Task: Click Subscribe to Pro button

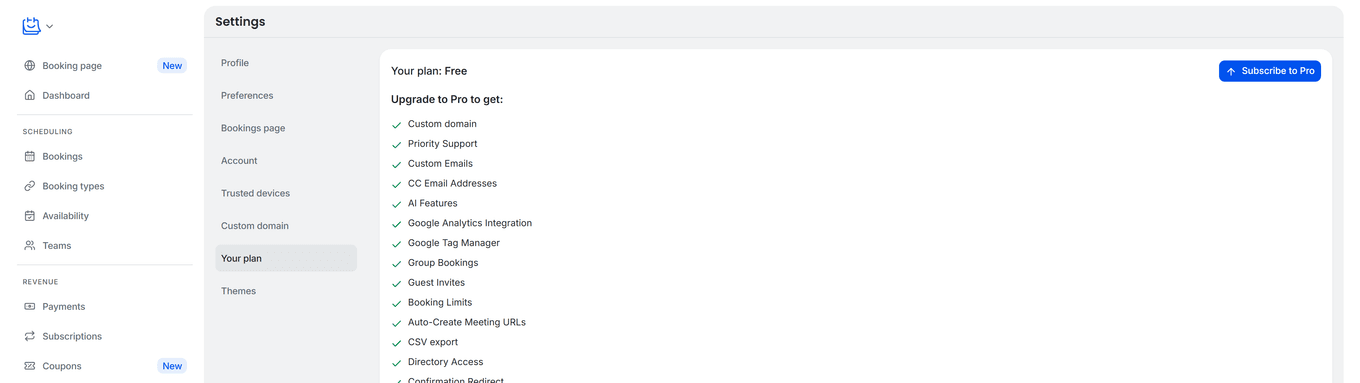Action: tap(1269, 71)
